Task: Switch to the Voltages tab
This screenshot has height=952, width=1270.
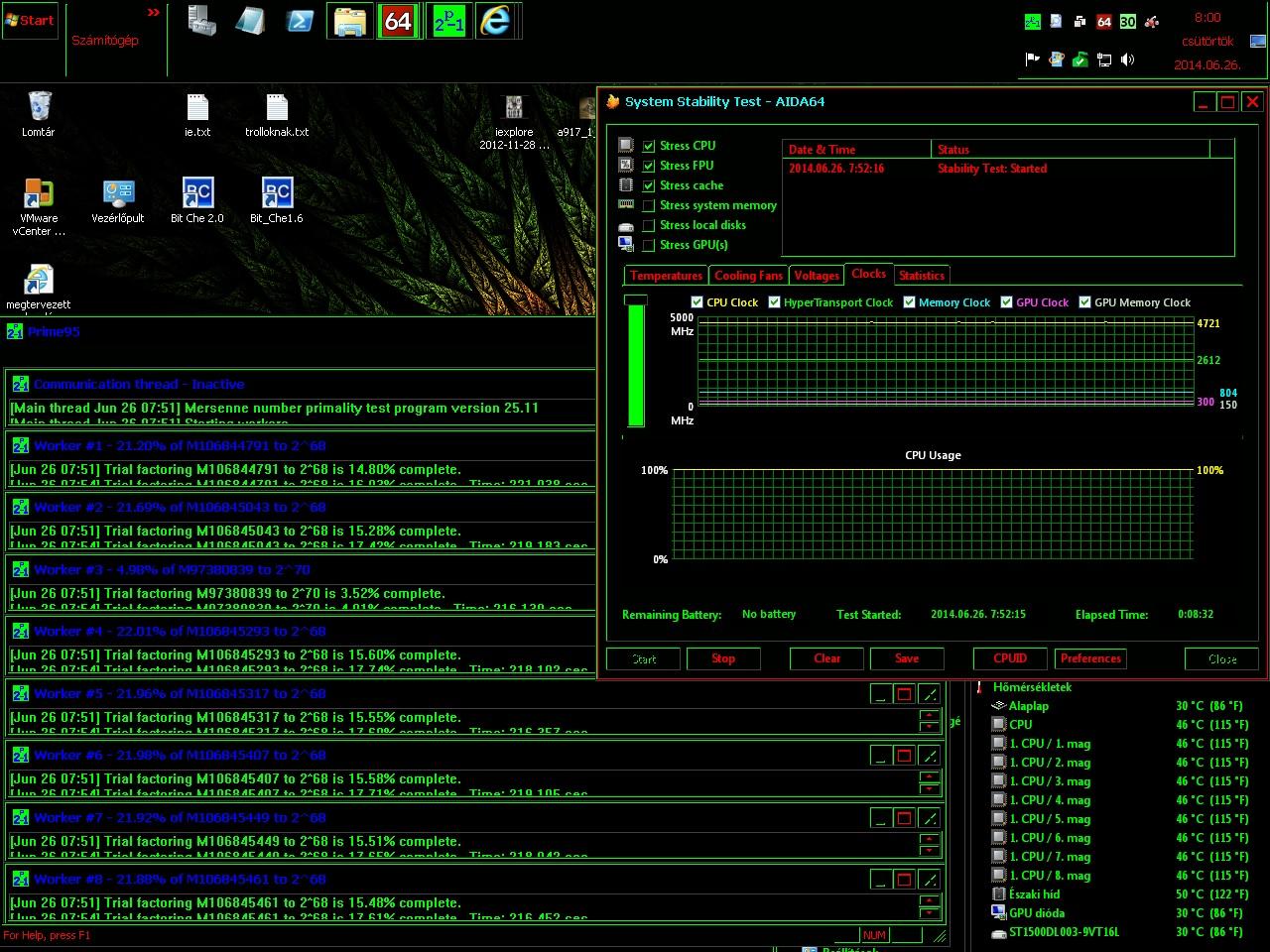Action: point(817,276)
